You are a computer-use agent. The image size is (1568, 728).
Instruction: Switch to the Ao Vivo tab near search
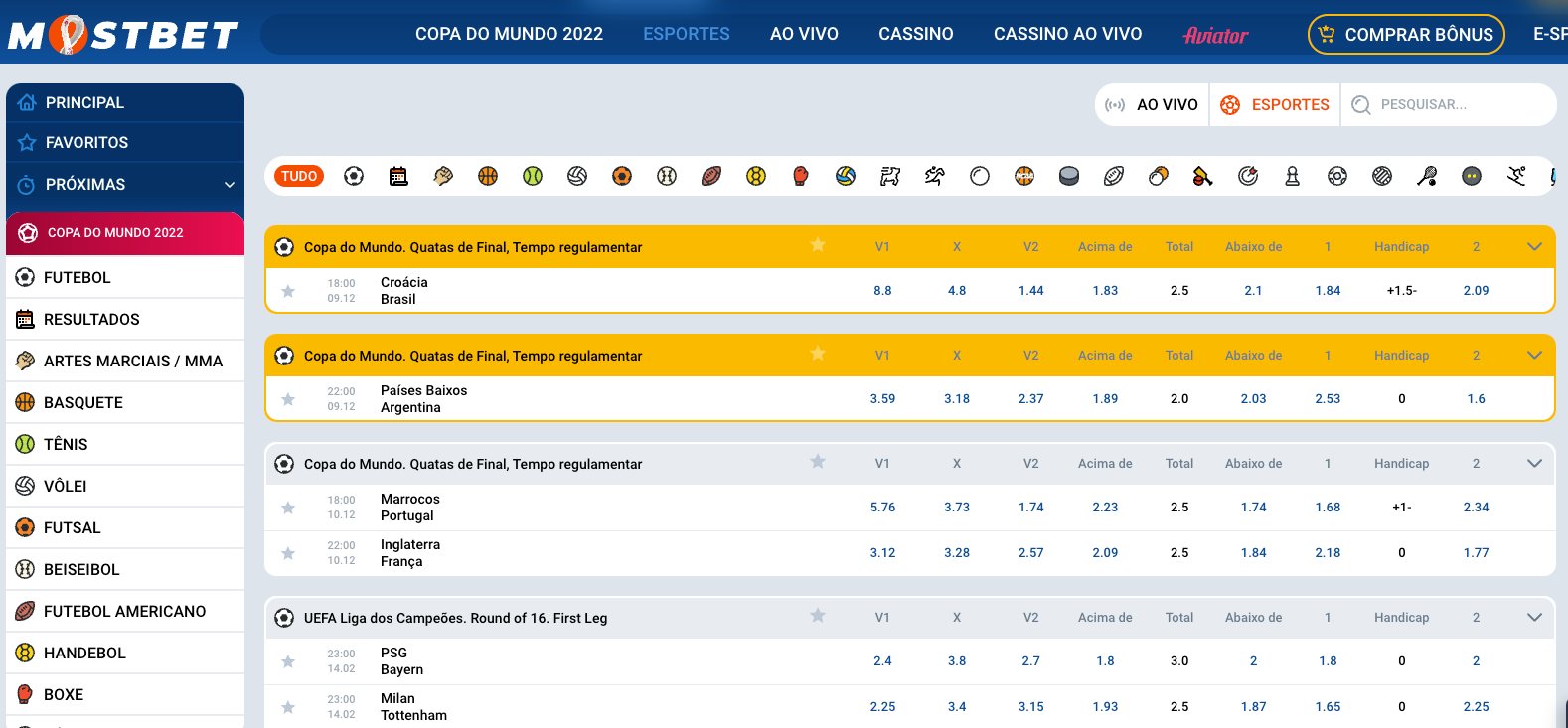tap(1153, 104)
